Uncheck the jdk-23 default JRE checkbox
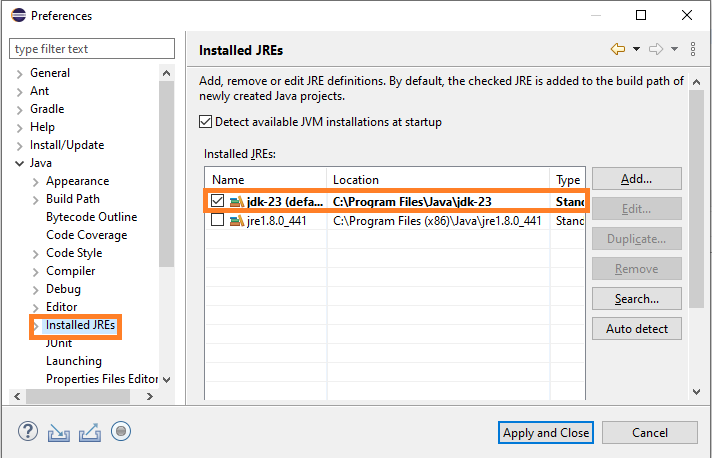The height and width of the screenshot is (458, 712). [217, 201]
